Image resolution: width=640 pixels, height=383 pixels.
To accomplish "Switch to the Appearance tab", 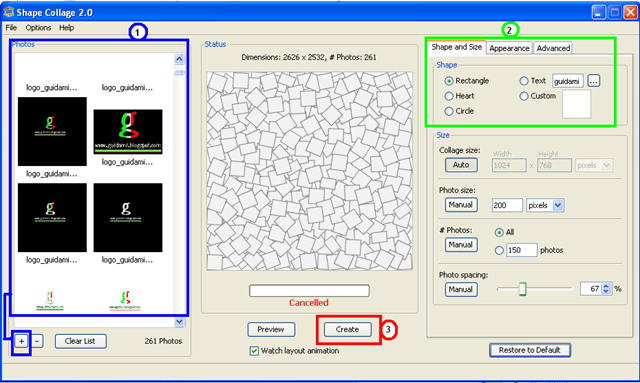I will coord(509,48).
